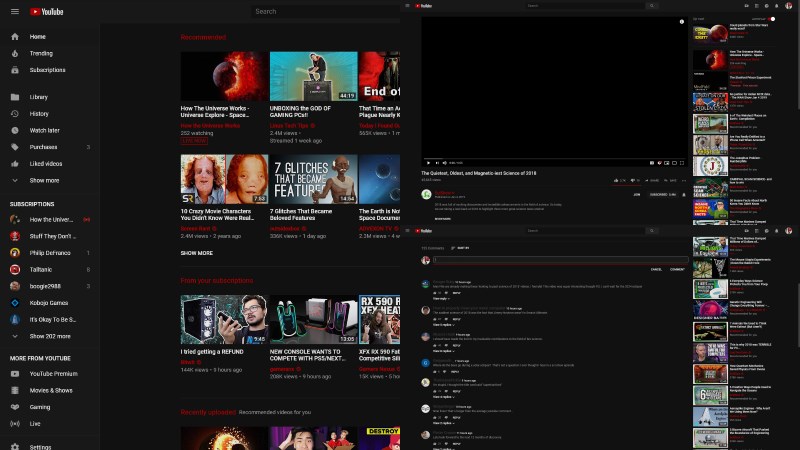Image resolution: width=800 pixels, height=450 pixels.
Task: Skip to next video in player controls
Action: (437, 163)
